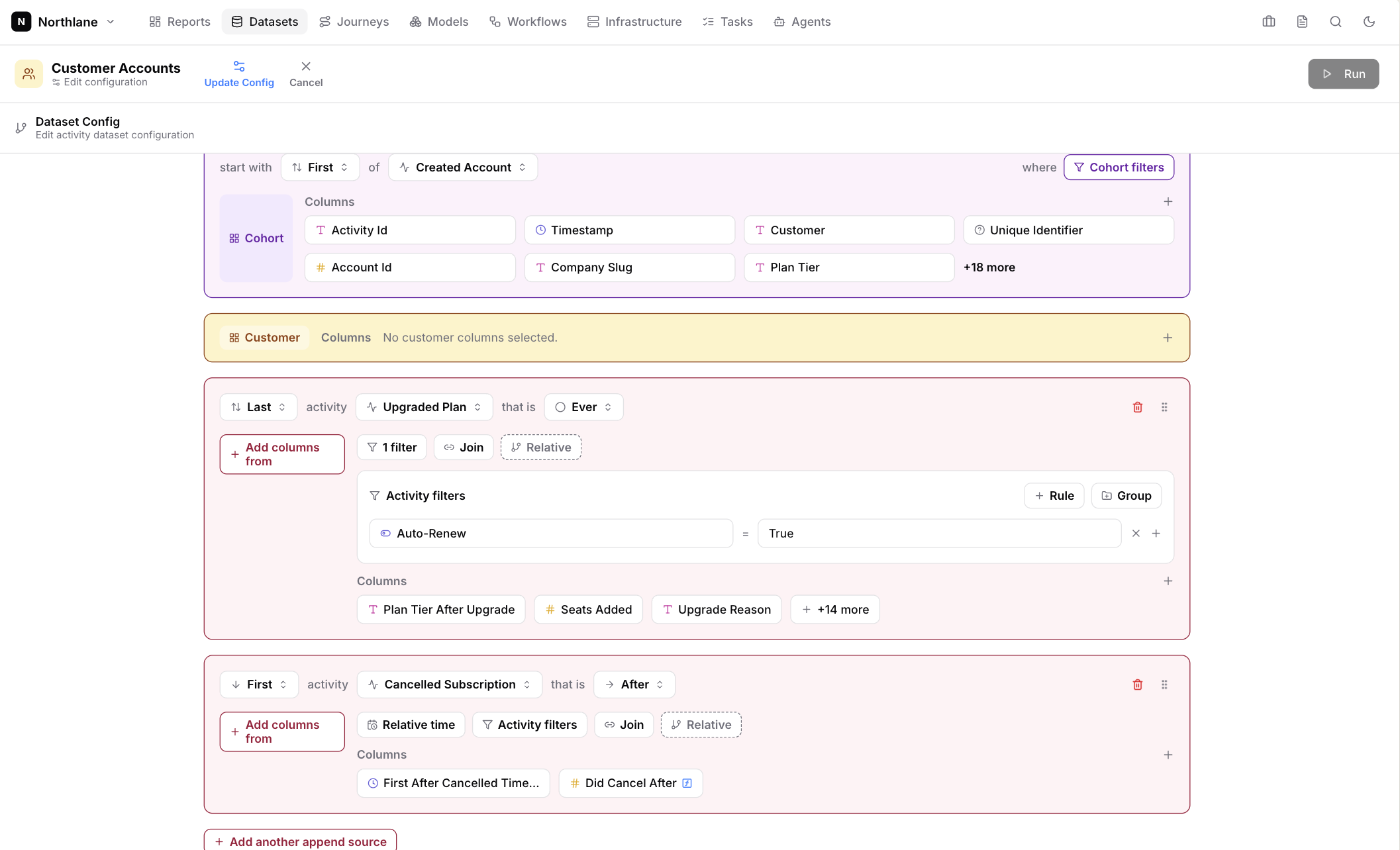The height and width of the screenshot is (850, 1400).
Task: Open the Ever relationship dropdown
Action: (x=583, y=407)
